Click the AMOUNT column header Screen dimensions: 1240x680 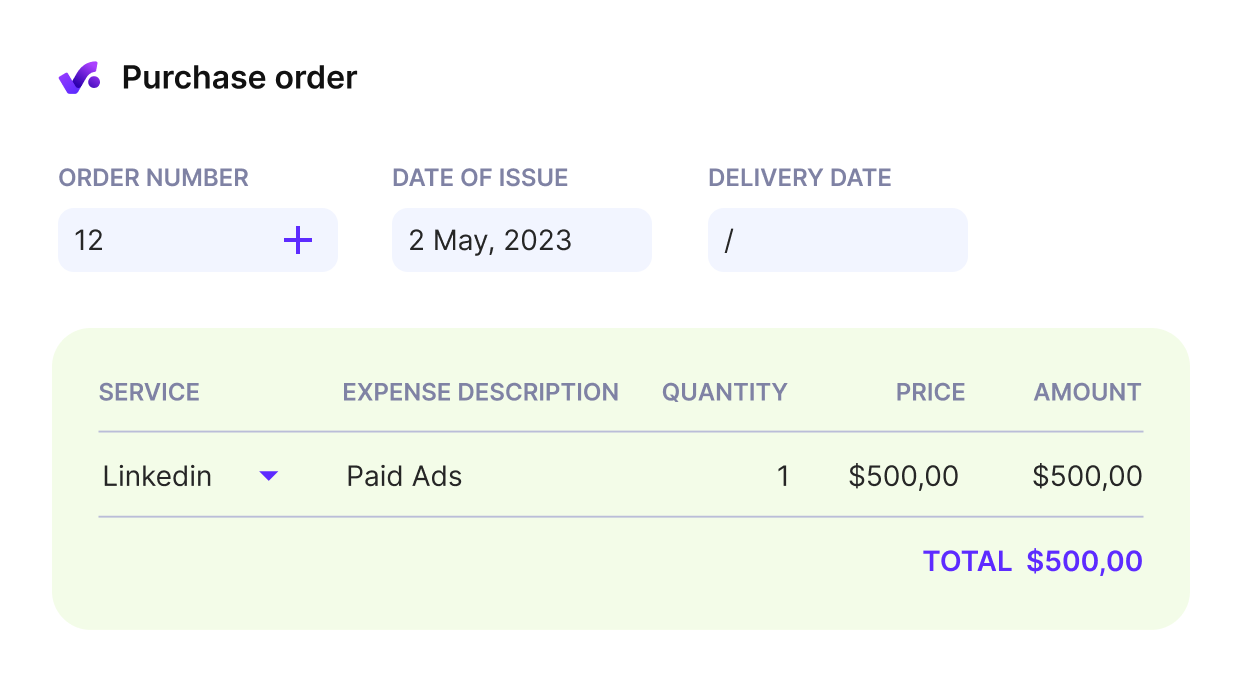1087,392
